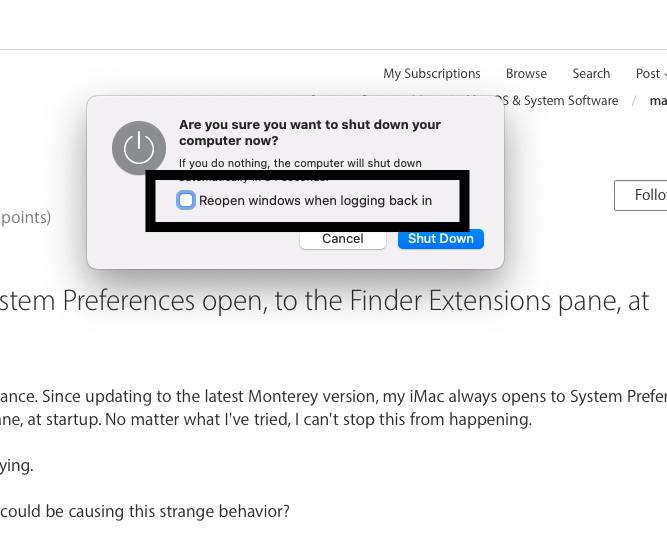
Task: Click the 'causing this strange behavior' question line
Action: [145, 511]
